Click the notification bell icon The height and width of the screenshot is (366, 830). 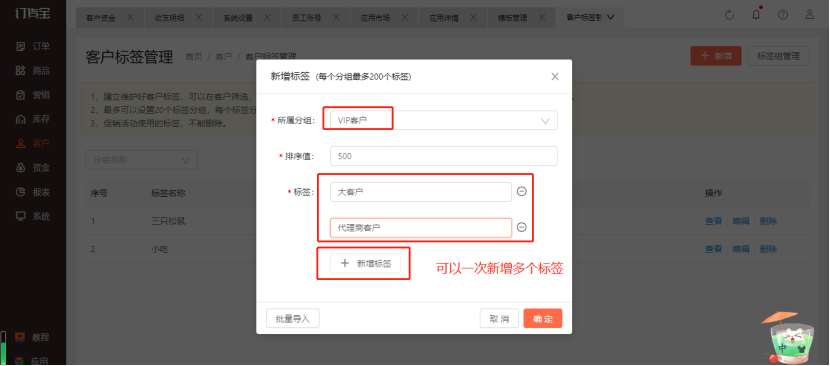pos(756,14)
